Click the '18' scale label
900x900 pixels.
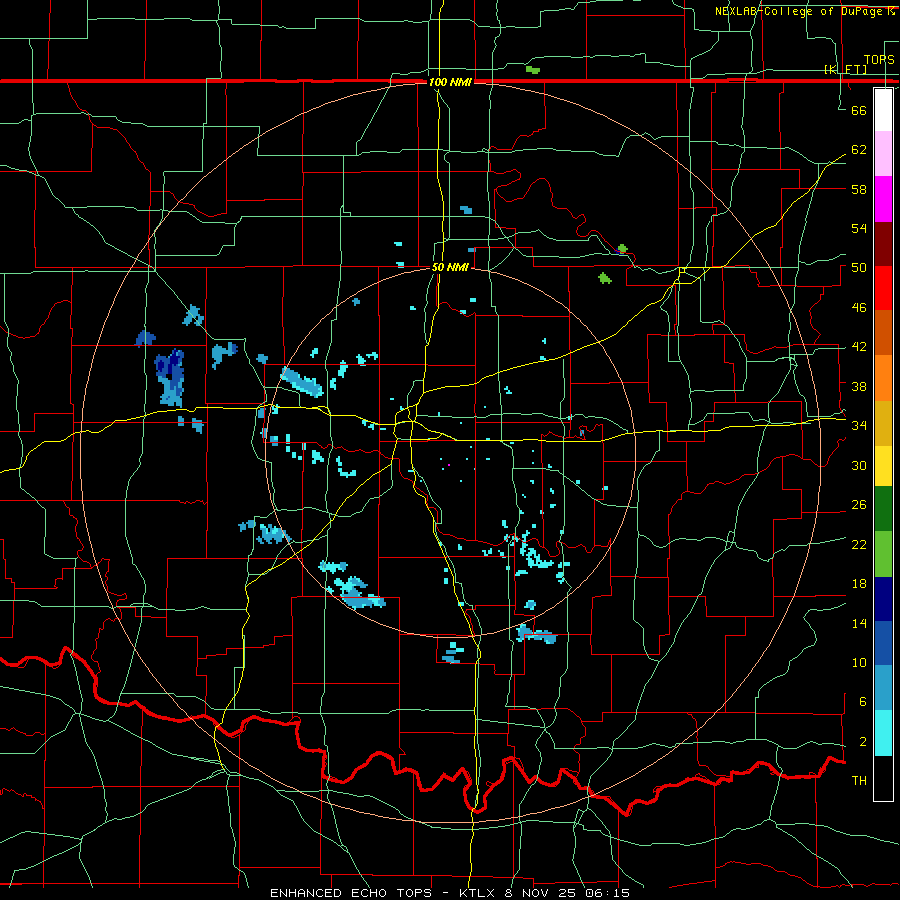click(x=859, y=584)
